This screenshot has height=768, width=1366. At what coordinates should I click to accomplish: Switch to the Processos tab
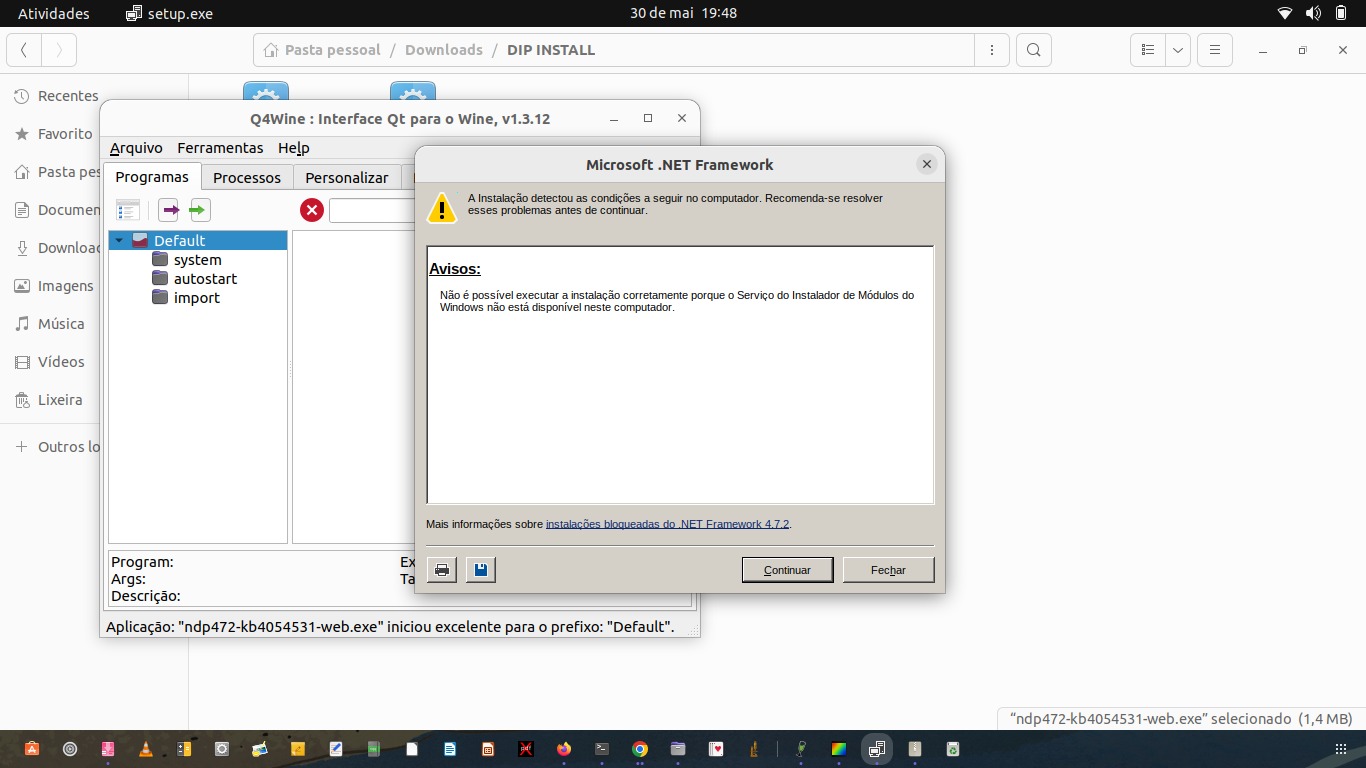click(247, 178)
